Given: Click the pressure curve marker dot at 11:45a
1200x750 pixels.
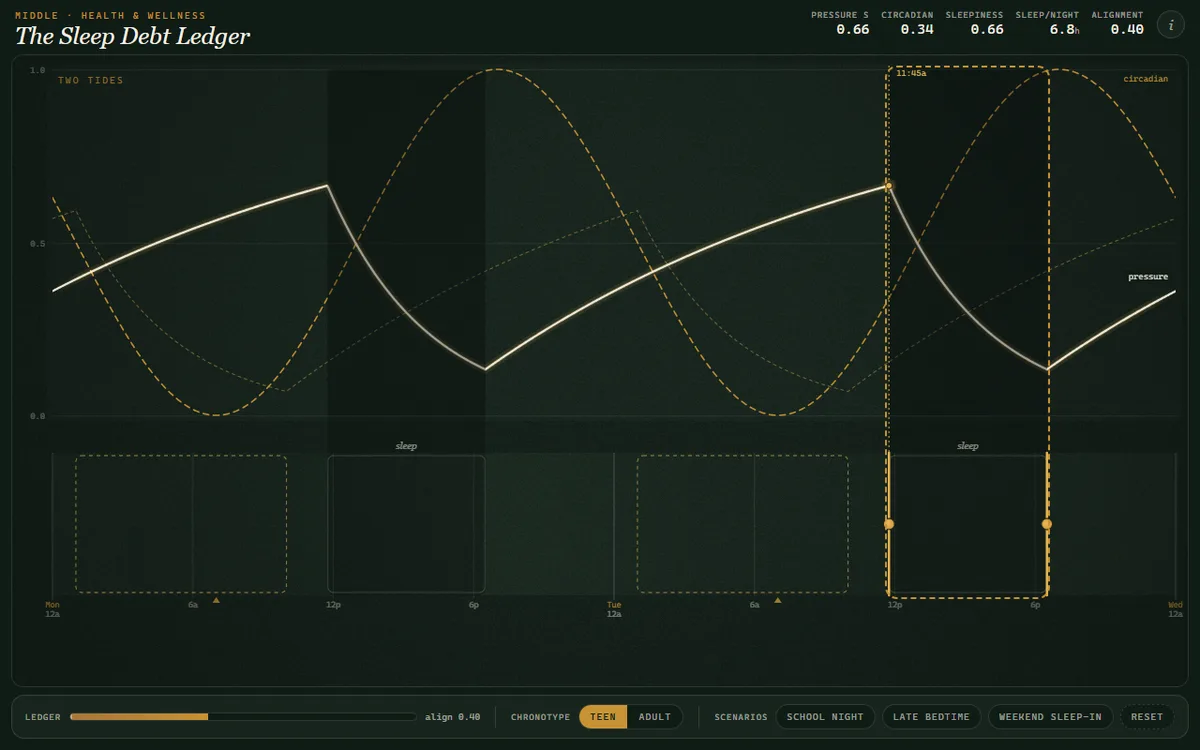Looking at the screenshot, I should (888, 186).
